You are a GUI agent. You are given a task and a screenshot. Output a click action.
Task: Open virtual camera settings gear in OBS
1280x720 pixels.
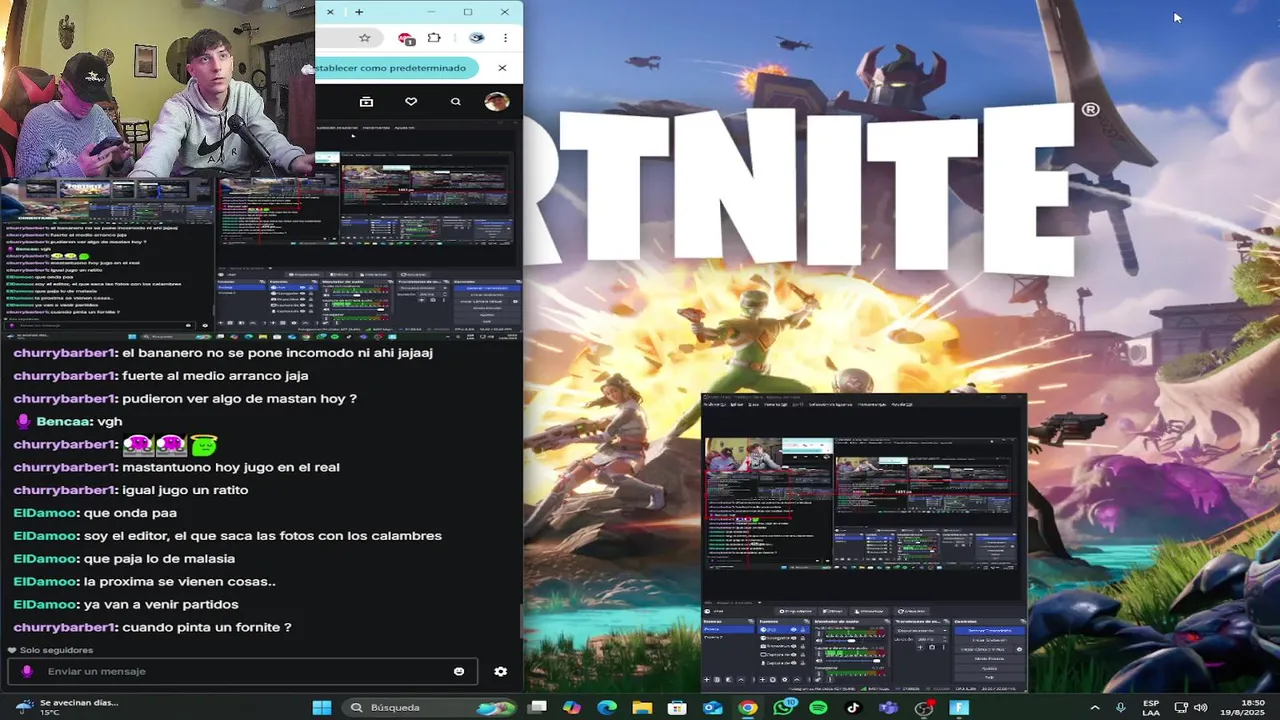tap(1019, 649)
